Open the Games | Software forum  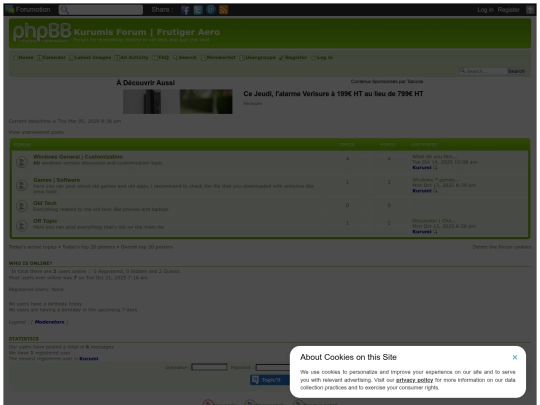point(56,180)
